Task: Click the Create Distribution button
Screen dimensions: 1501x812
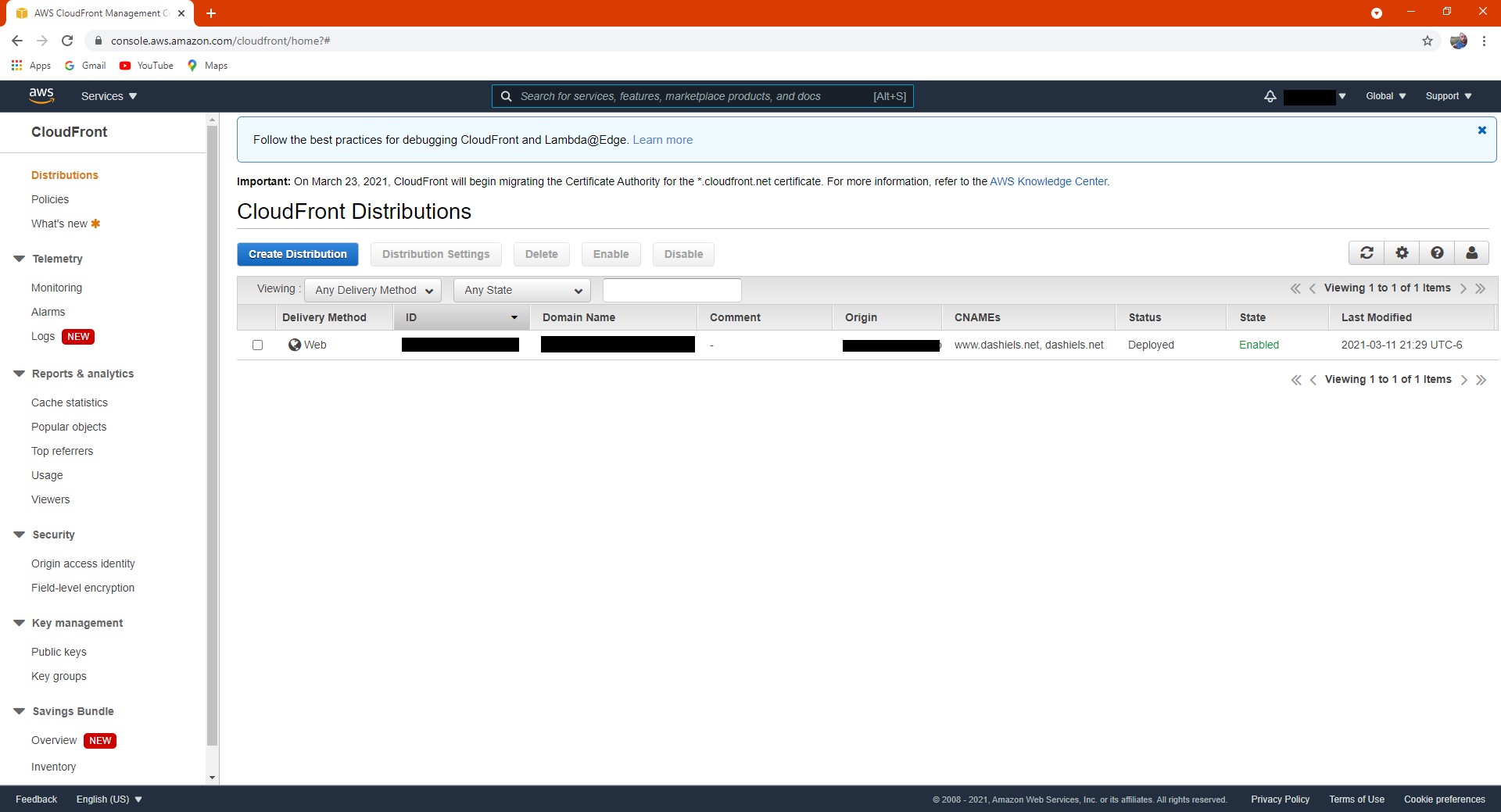Action: point(297,254)
